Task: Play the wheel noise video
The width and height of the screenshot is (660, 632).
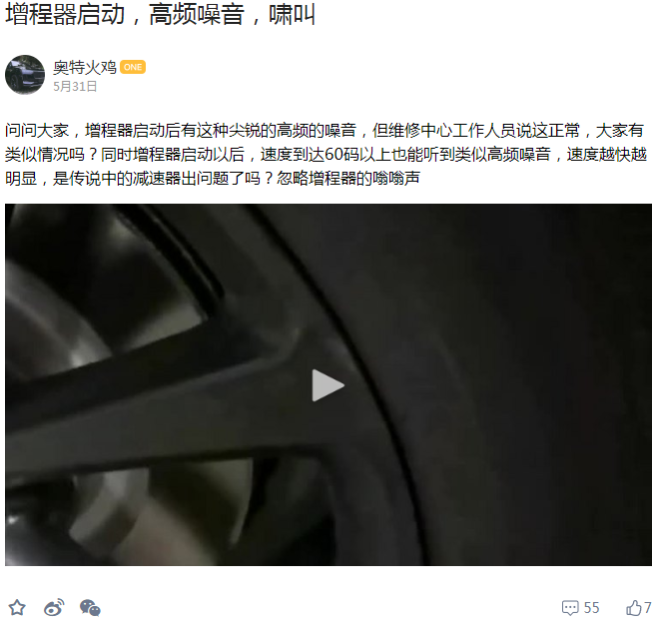Action: [x=328, y=385]
